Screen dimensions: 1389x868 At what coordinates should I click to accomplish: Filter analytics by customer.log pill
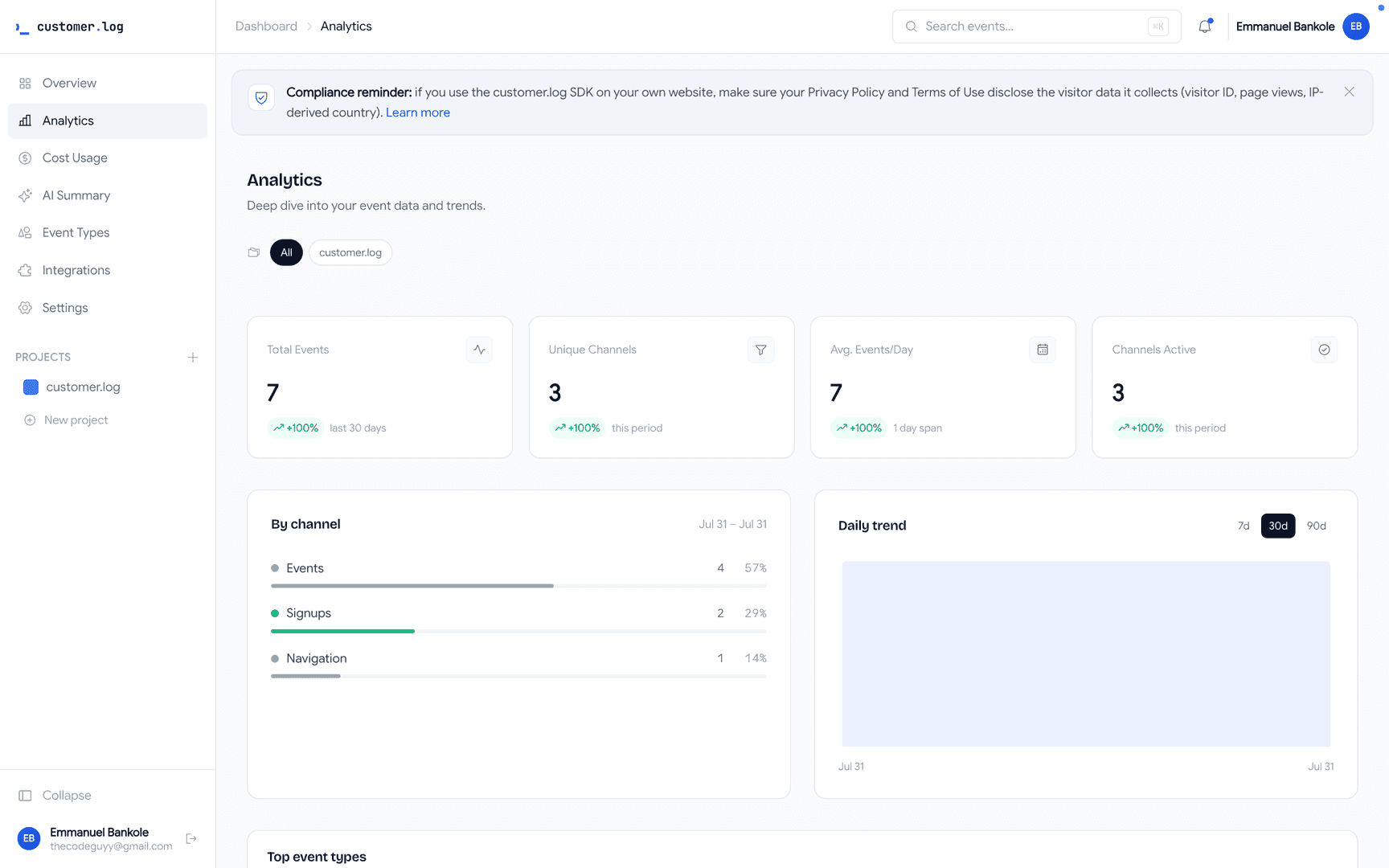tap(350, 252)
